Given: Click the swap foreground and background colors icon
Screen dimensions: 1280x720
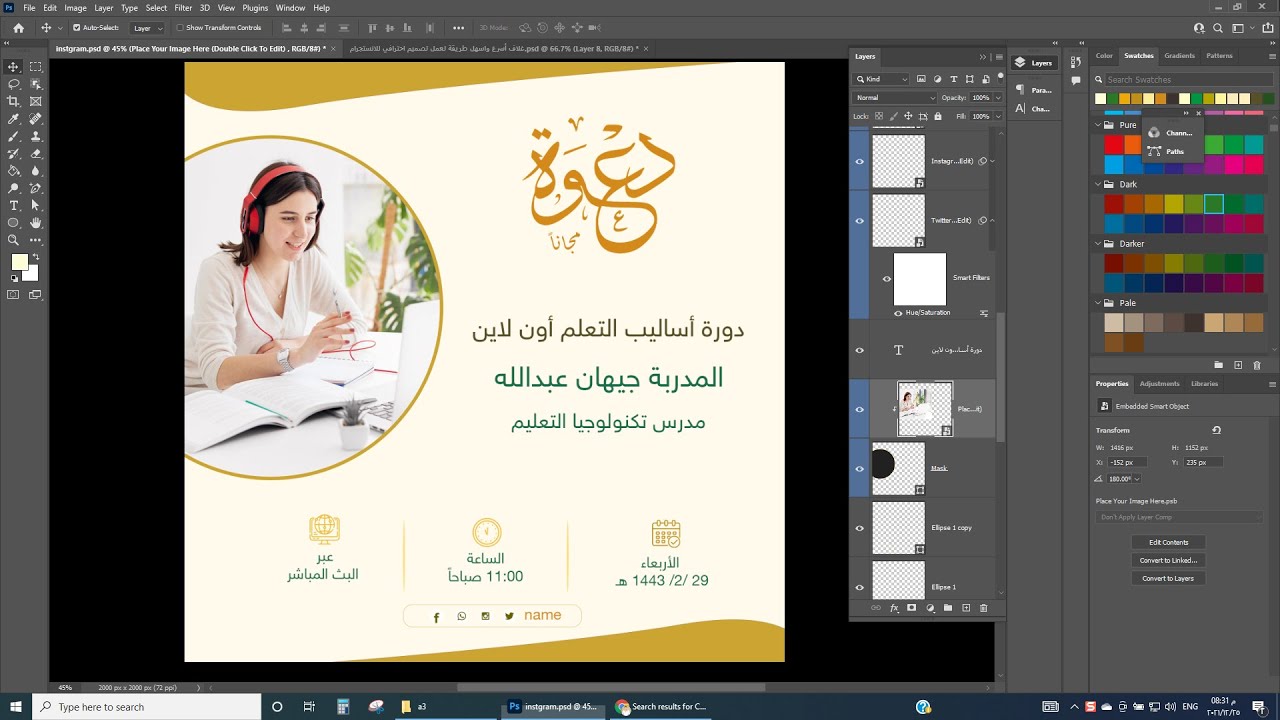Looking at the screenshot, I should [35, 257].
